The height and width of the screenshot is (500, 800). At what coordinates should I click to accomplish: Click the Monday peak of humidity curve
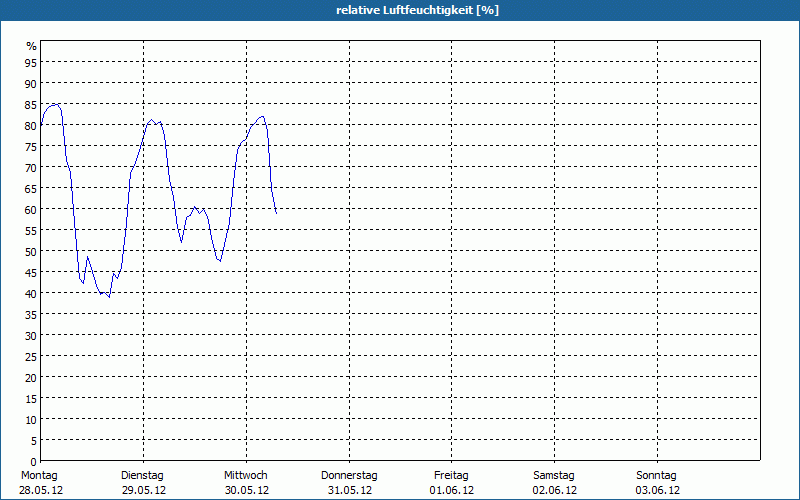[56, 104]
